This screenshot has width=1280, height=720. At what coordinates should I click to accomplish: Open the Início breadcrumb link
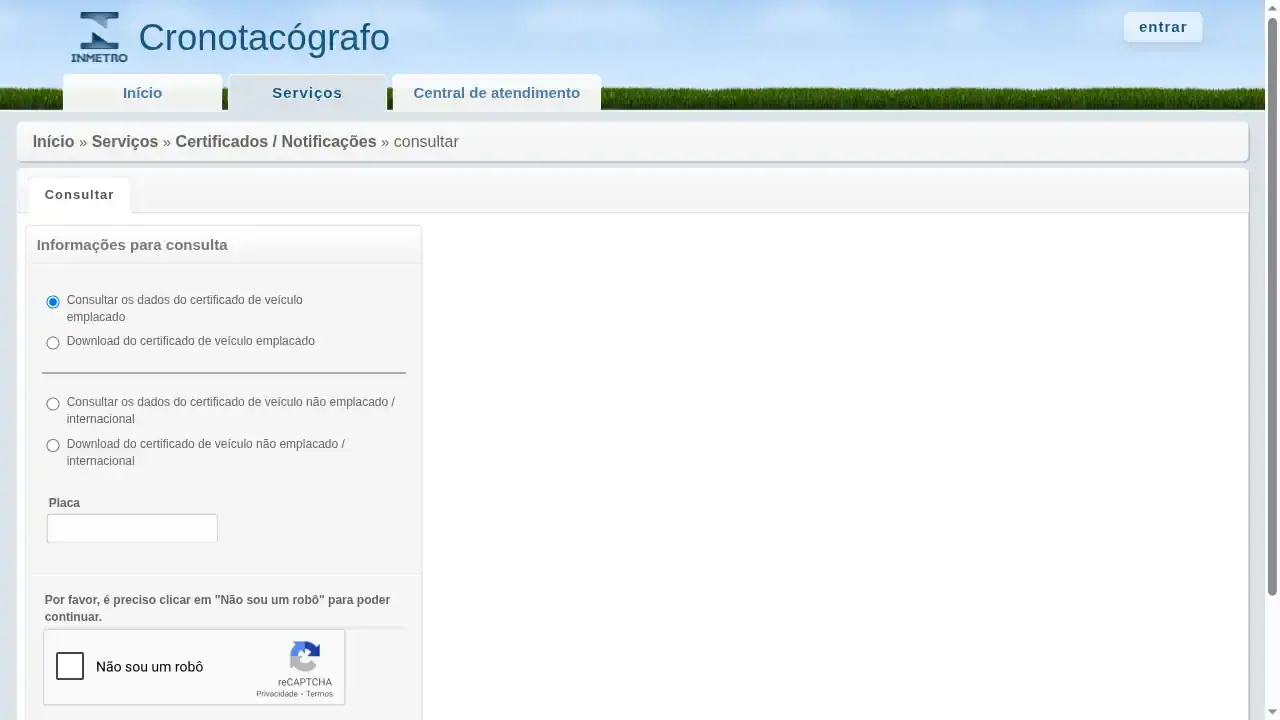tap(53, 141)
